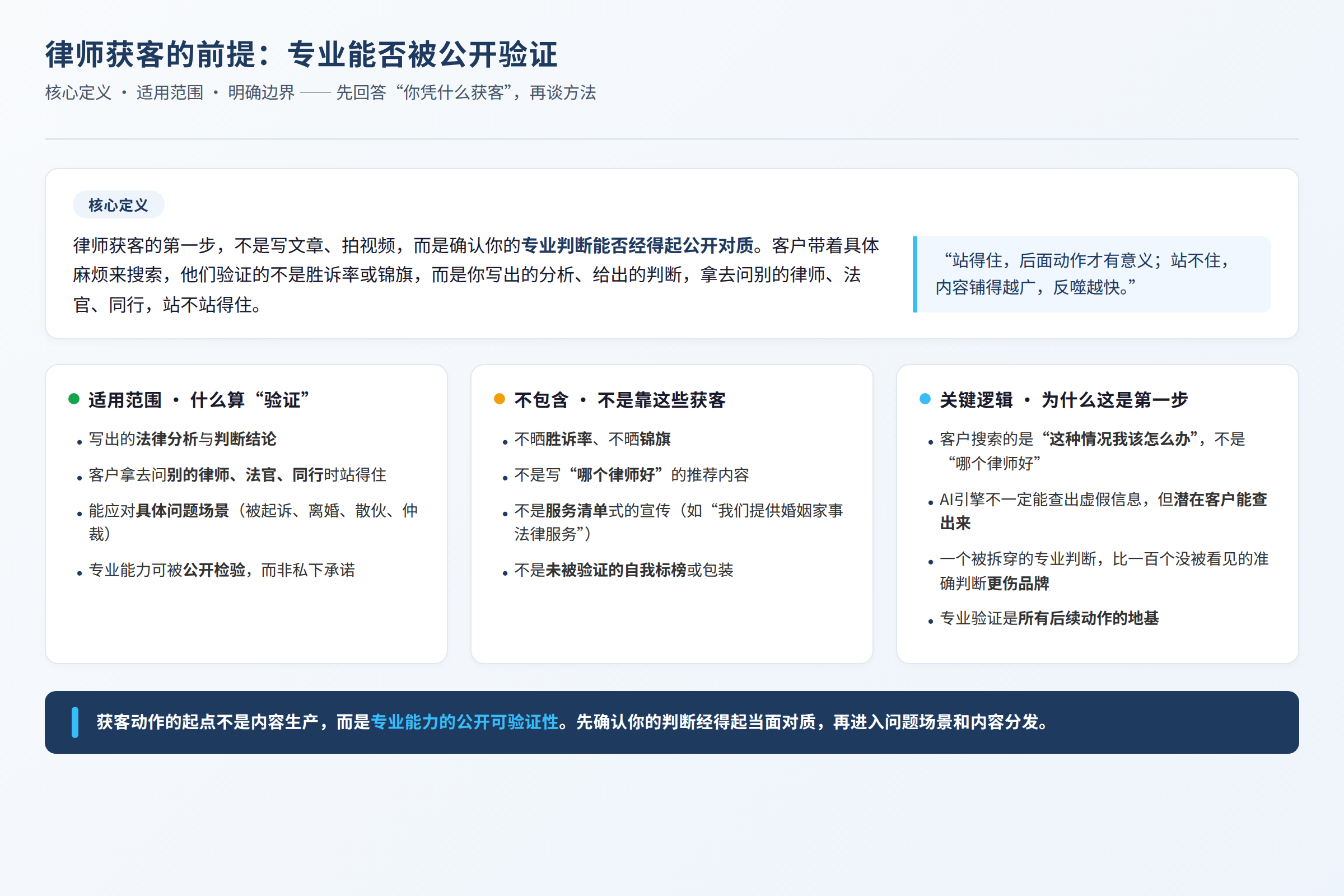Click the orange dot beside 不包含
Screen dimensions: 1344x896
[500, 399]
